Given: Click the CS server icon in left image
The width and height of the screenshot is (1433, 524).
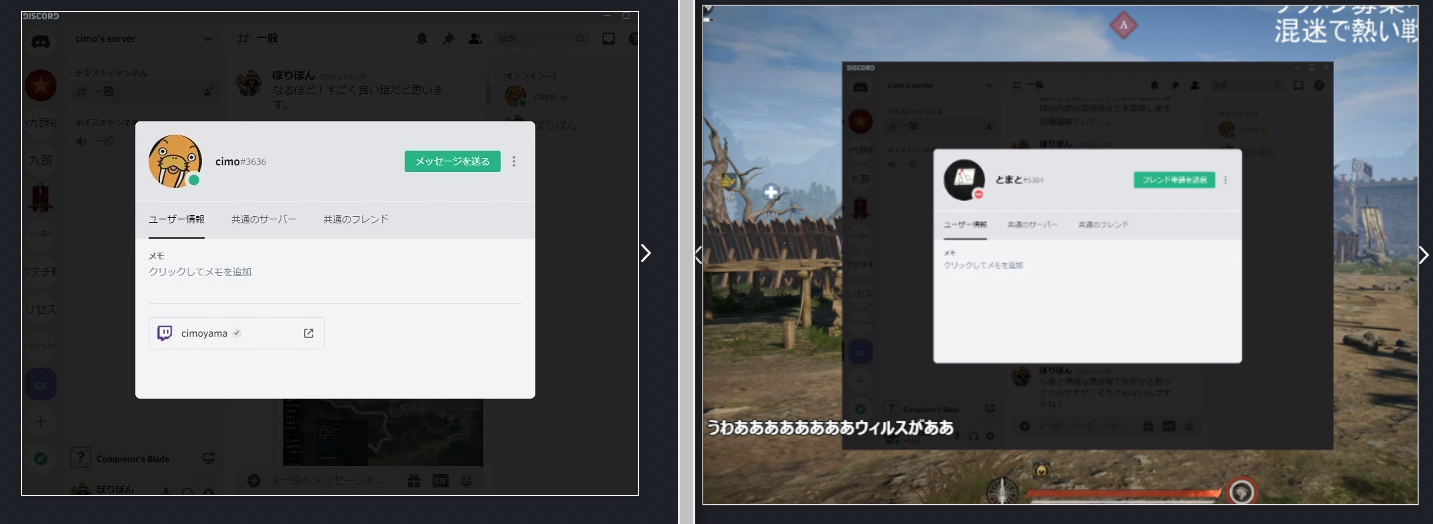Looking at the screenshot, I should click(41, 384).
